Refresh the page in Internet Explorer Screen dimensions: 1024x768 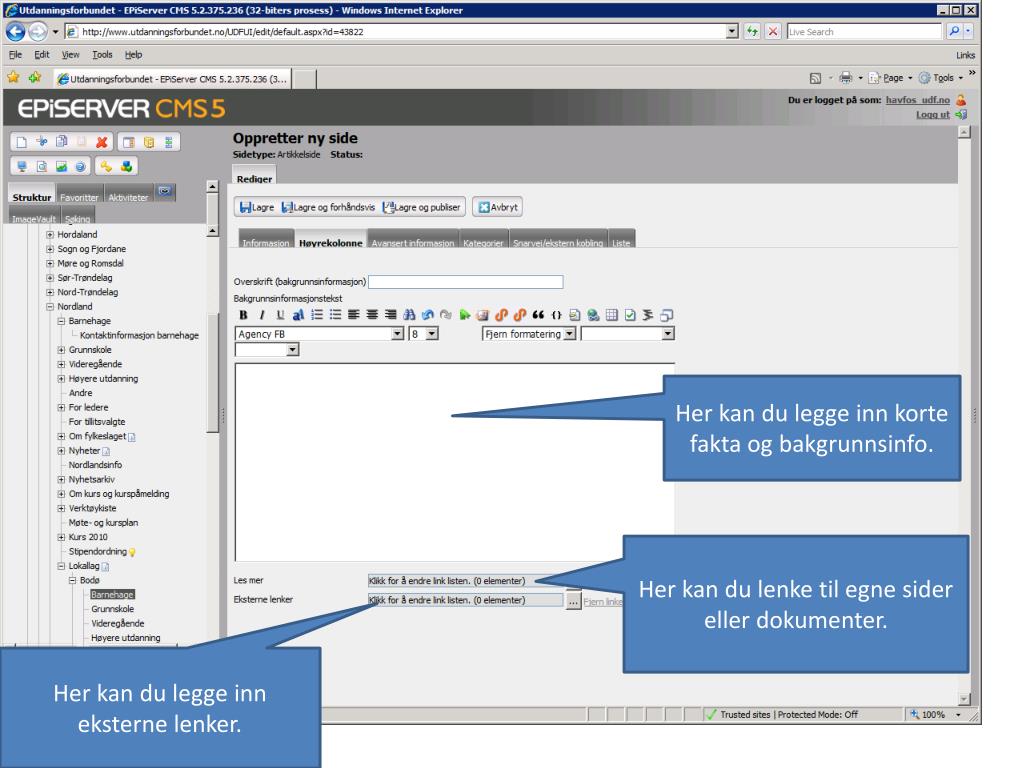click(752, 31)
